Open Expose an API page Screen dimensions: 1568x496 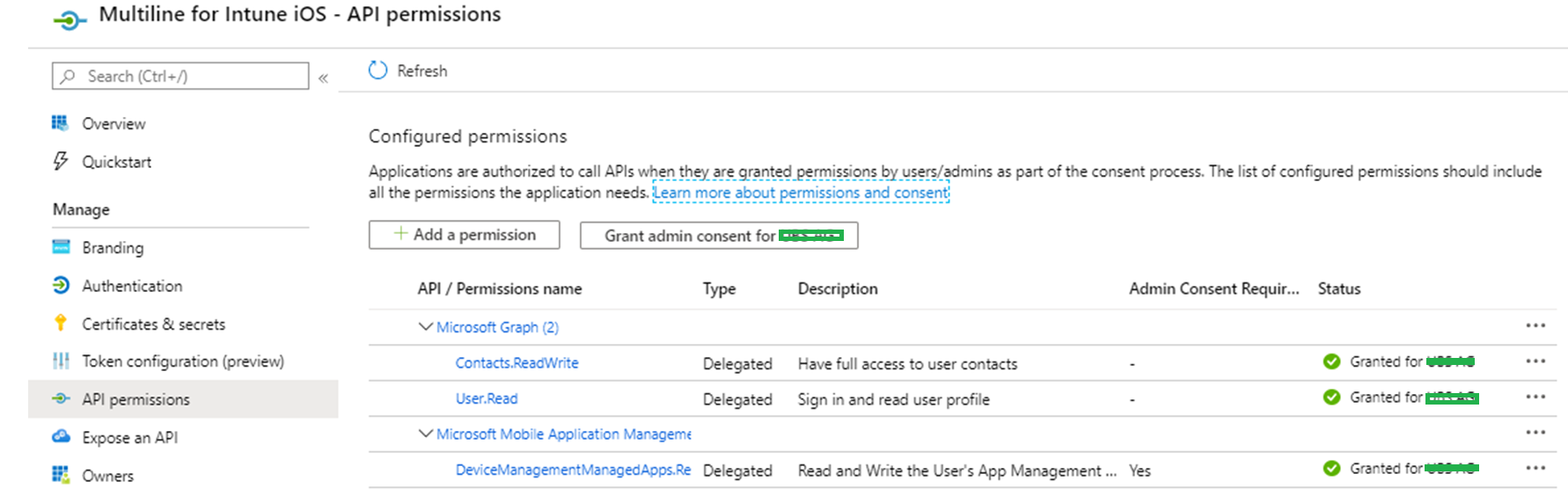click(x=129, y=438)
